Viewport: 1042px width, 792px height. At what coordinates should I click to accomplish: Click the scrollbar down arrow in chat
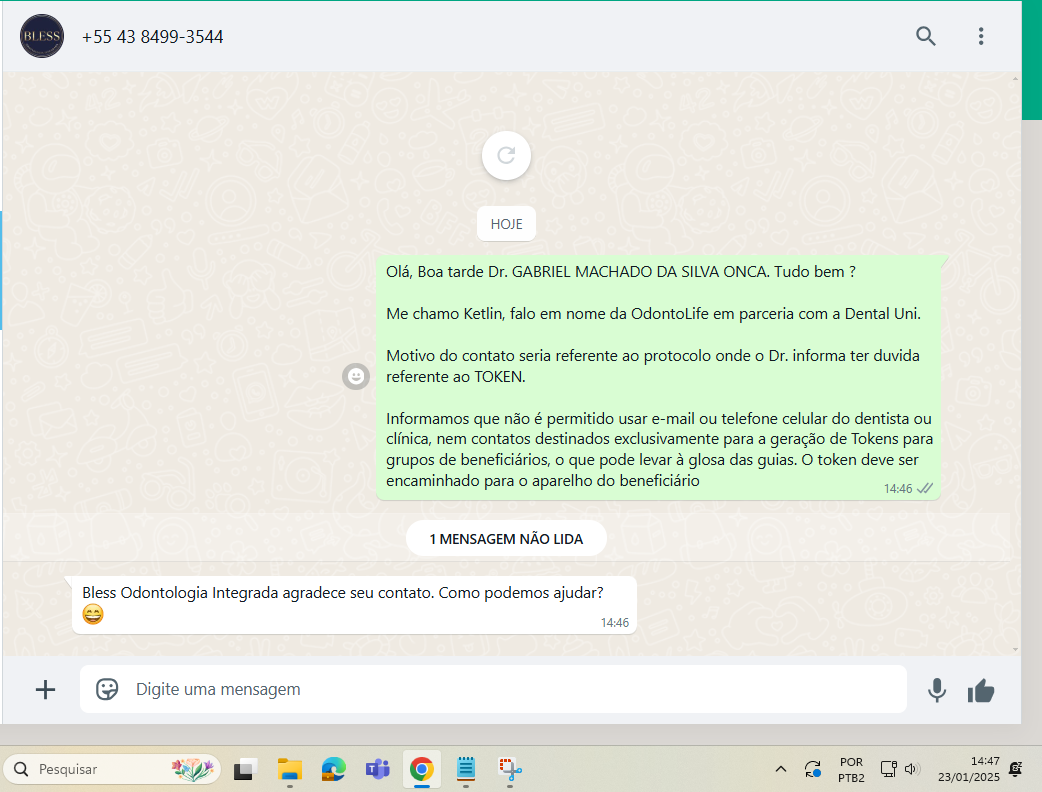point(1015,650)
